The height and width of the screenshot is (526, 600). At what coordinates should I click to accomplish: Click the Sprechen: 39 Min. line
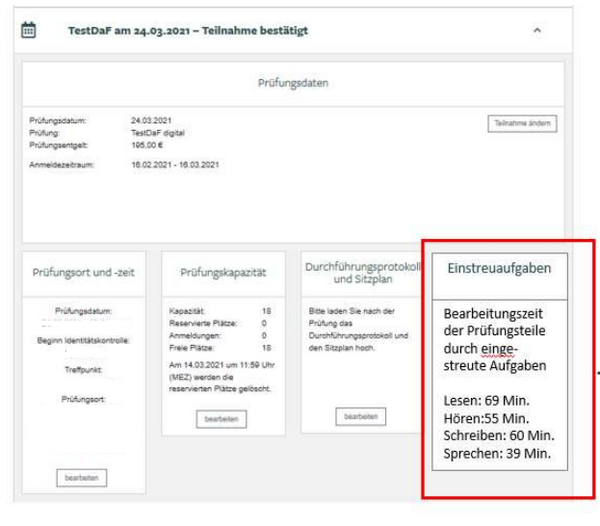click(497, 453)
